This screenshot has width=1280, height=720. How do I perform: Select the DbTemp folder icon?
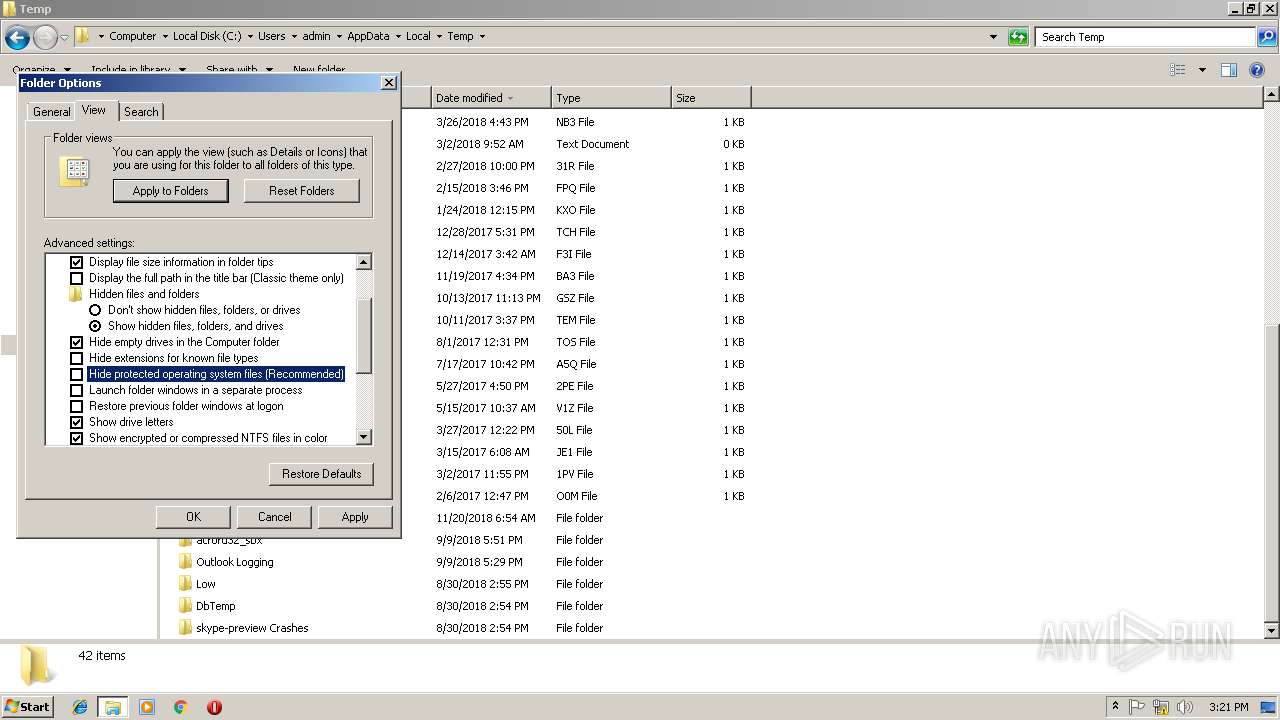185,606
